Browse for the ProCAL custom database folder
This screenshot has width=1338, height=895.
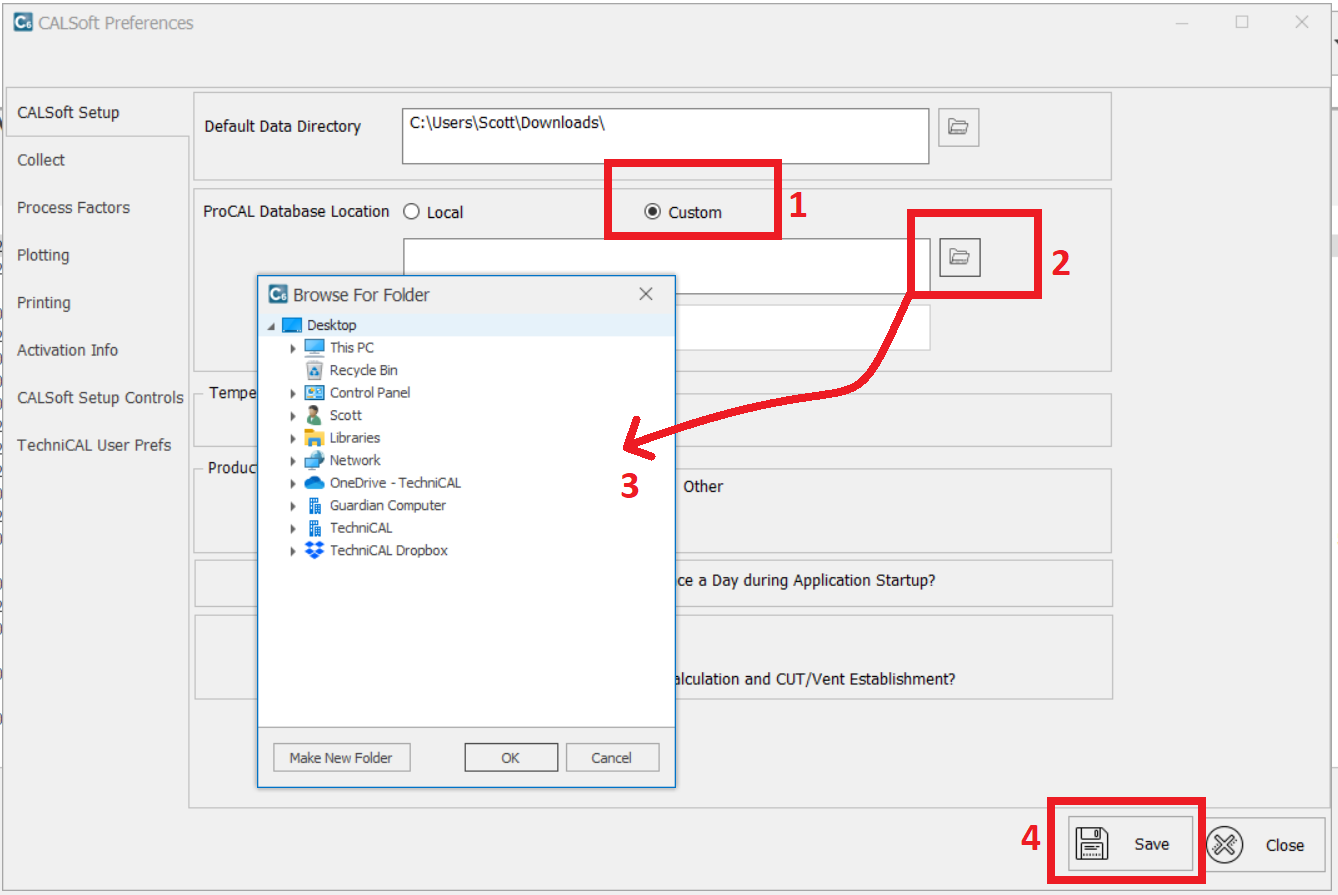[x=960, y=257]
